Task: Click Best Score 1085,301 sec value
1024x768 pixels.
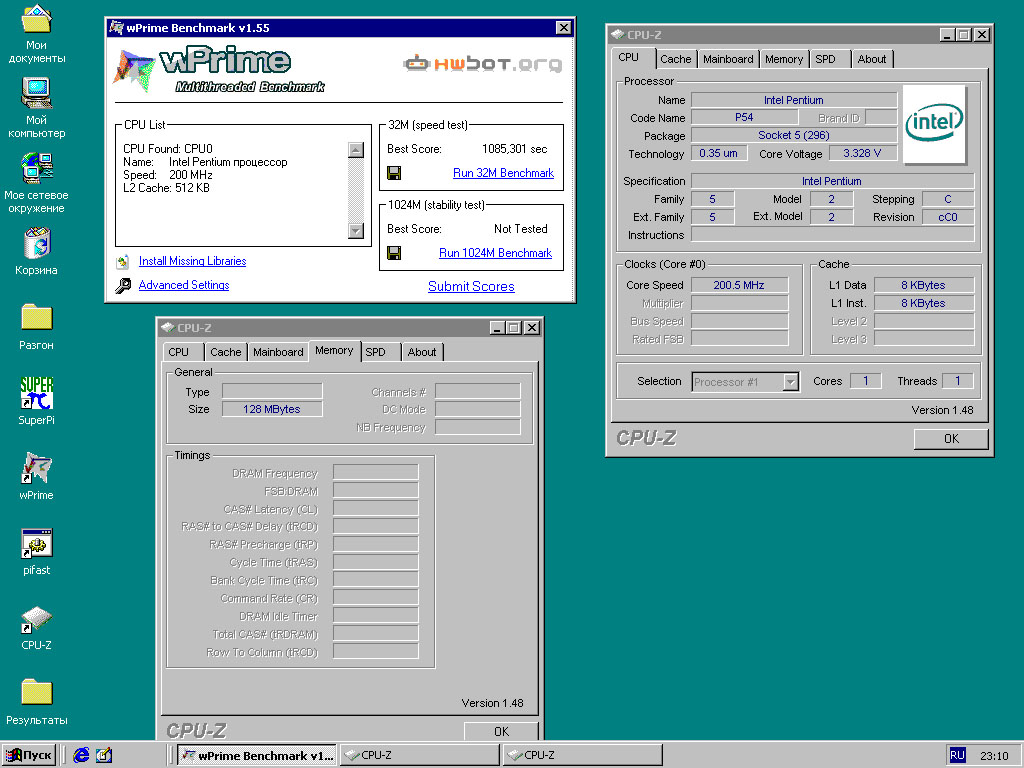Action: (x=515, y=149)
